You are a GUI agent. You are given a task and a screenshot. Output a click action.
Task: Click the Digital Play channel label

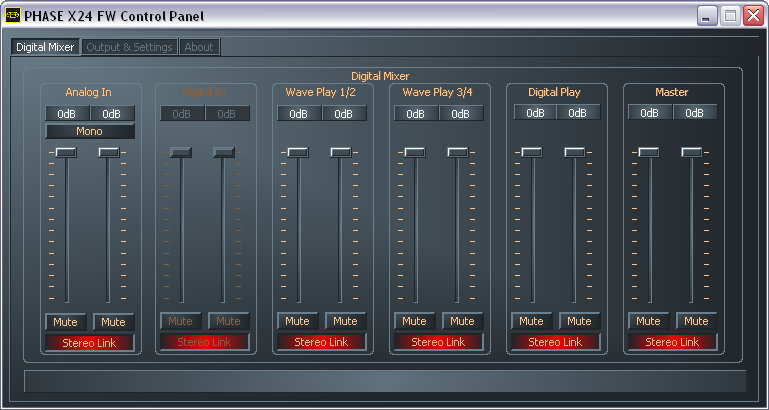tap(554, 92)
